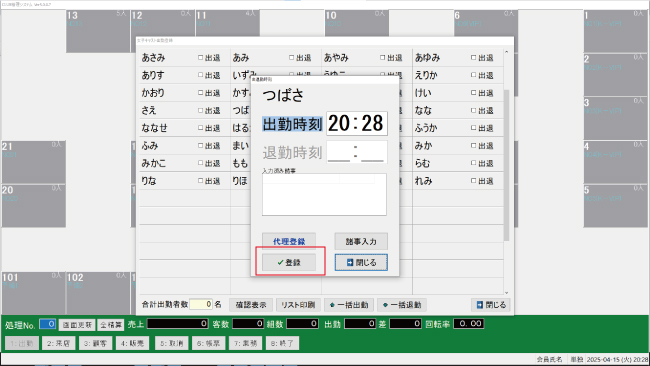Toggle 出退 checkbox for ありす

[201, 75]
